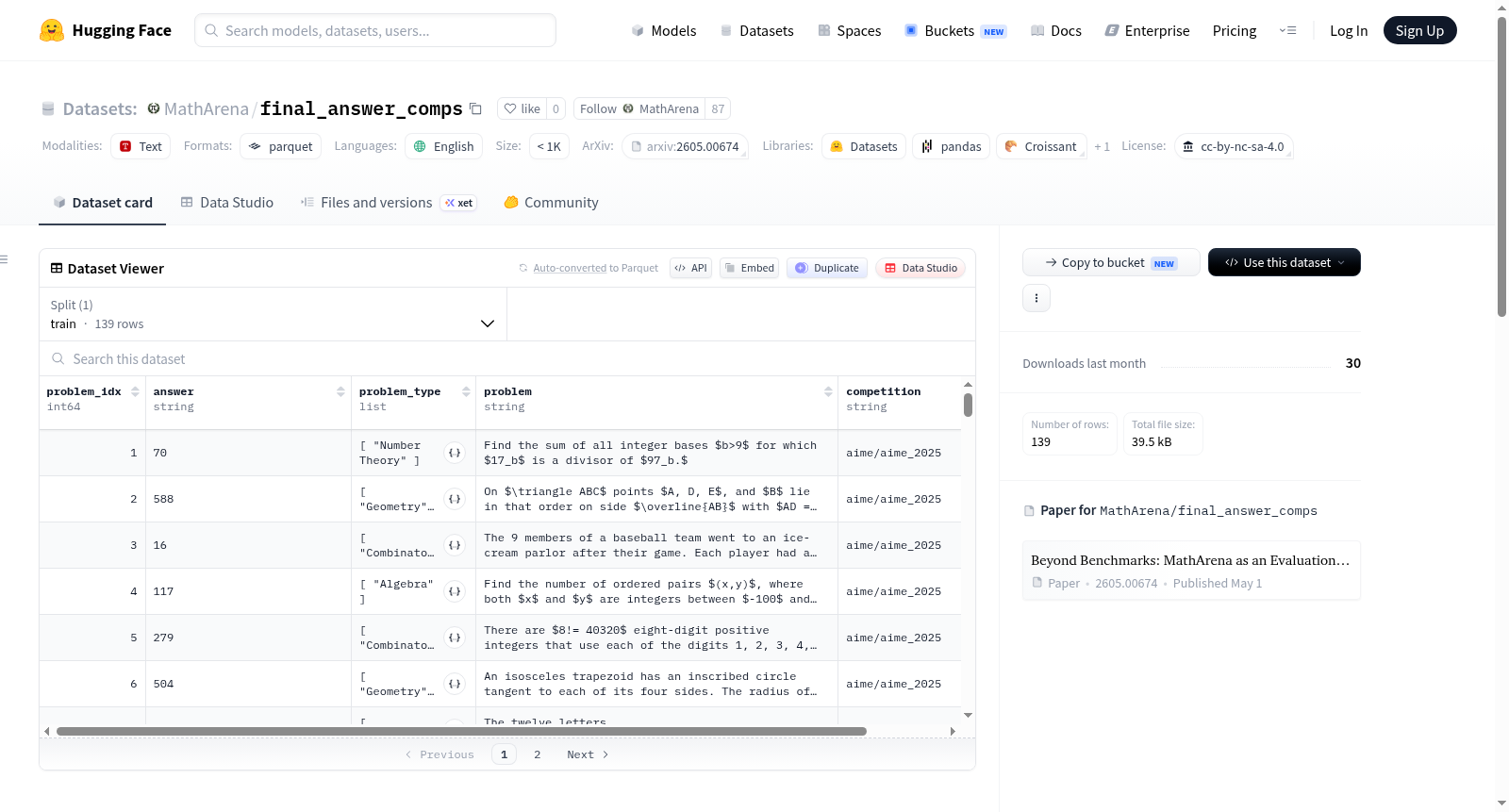Click the Log In link
Viewport: 1509px width, 812px height.
1348,30
